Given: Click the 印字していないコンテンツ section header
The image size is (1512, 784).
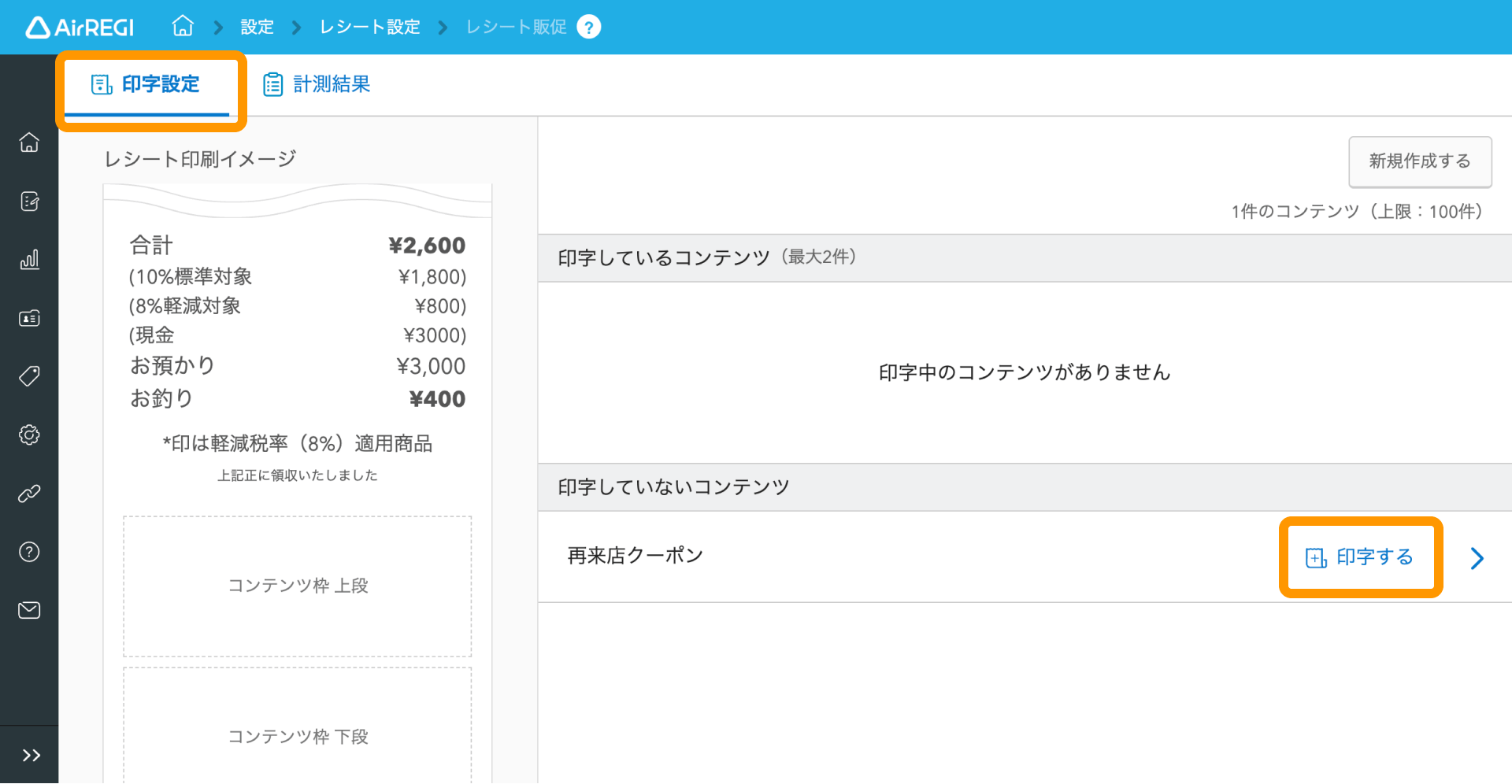Looking at the screenshot, I should pyautogui.click(x=1025, y=487).
